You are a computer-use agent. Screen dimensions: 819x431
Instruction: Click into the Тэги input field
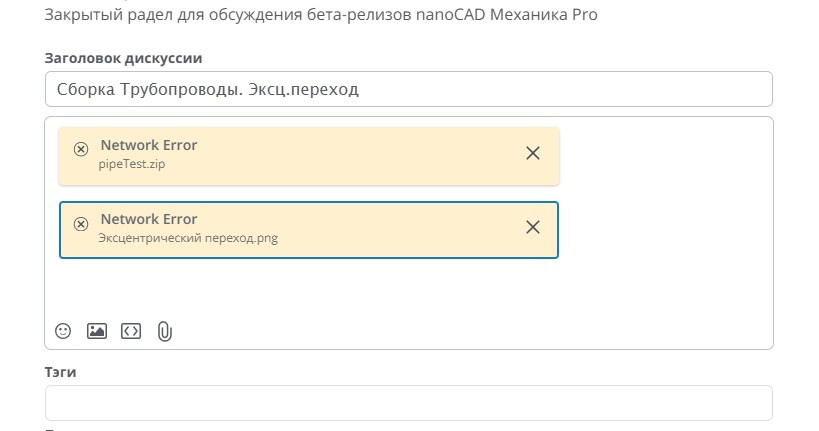tap(408, 403)
